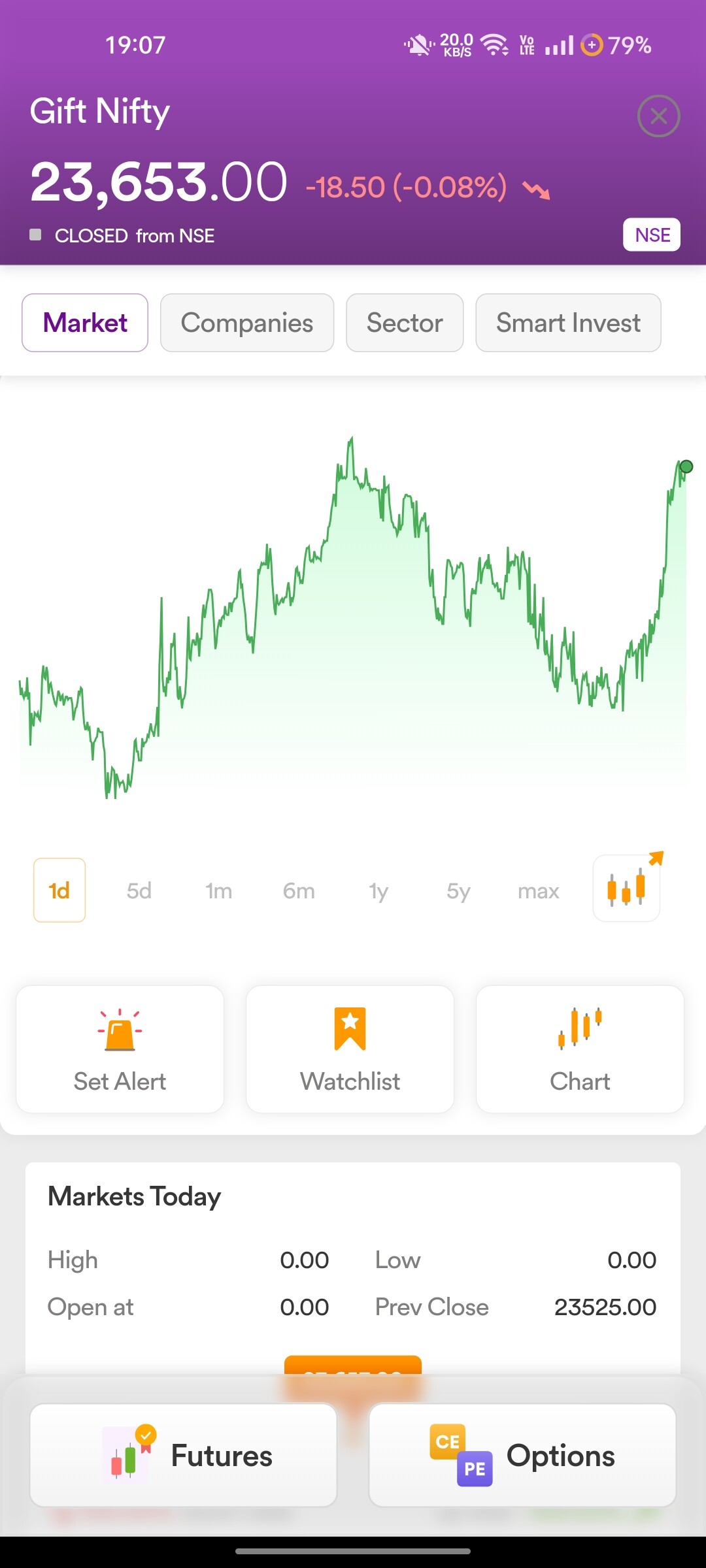Open the candlestick chart expand icon
Image resolution: width=706 pixels, height=1568 pixels.
(626, 889)
